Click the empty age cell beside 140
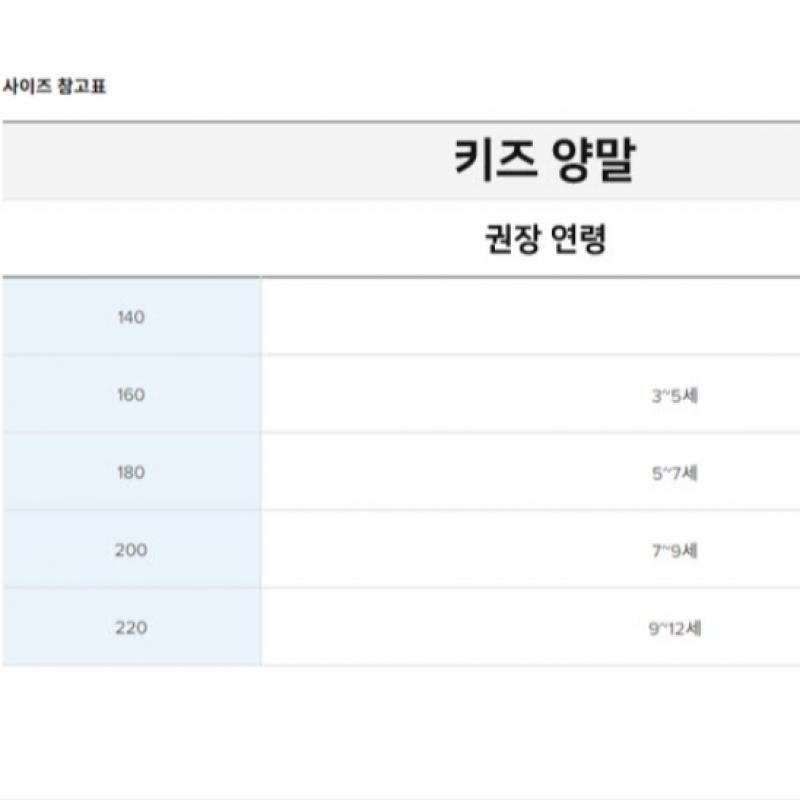 530,317
